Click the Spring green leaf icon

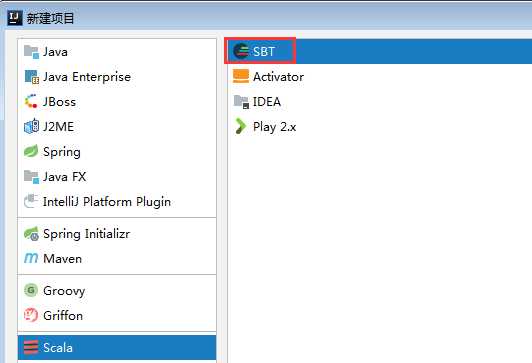click(31, 151)
